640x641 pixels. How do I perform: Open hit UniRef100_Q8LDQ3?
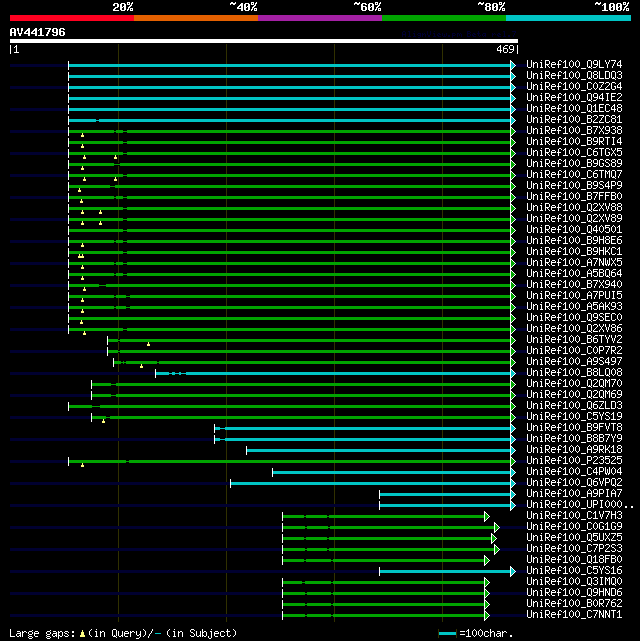coord(574,76)
